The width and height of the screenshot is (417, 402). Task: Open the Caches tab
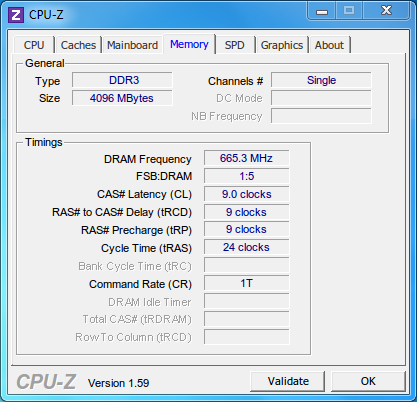pyautogui.click(x=78, y=45)
